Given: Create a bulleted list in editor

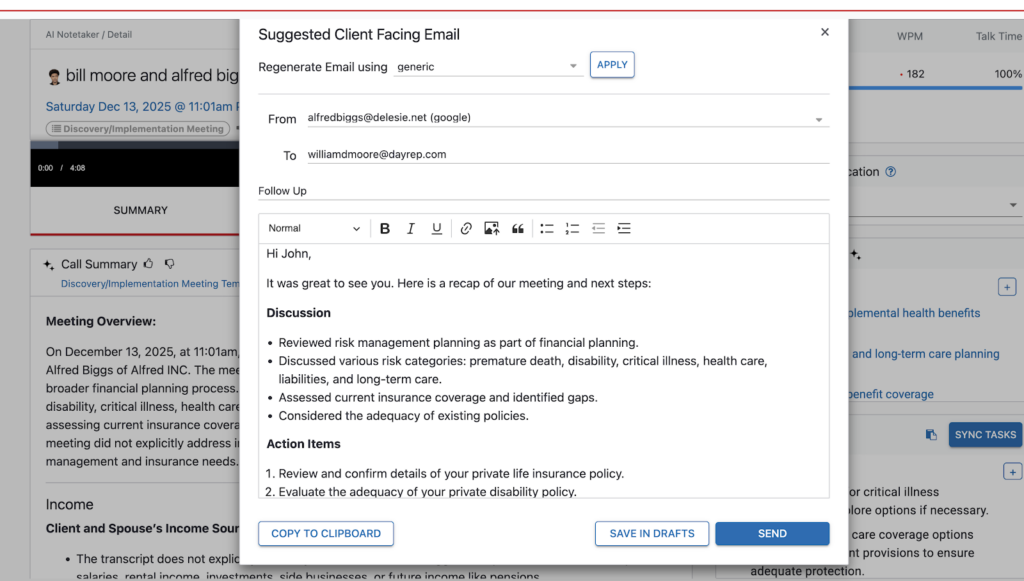Looking at the screenshot, I should [547, 229].
